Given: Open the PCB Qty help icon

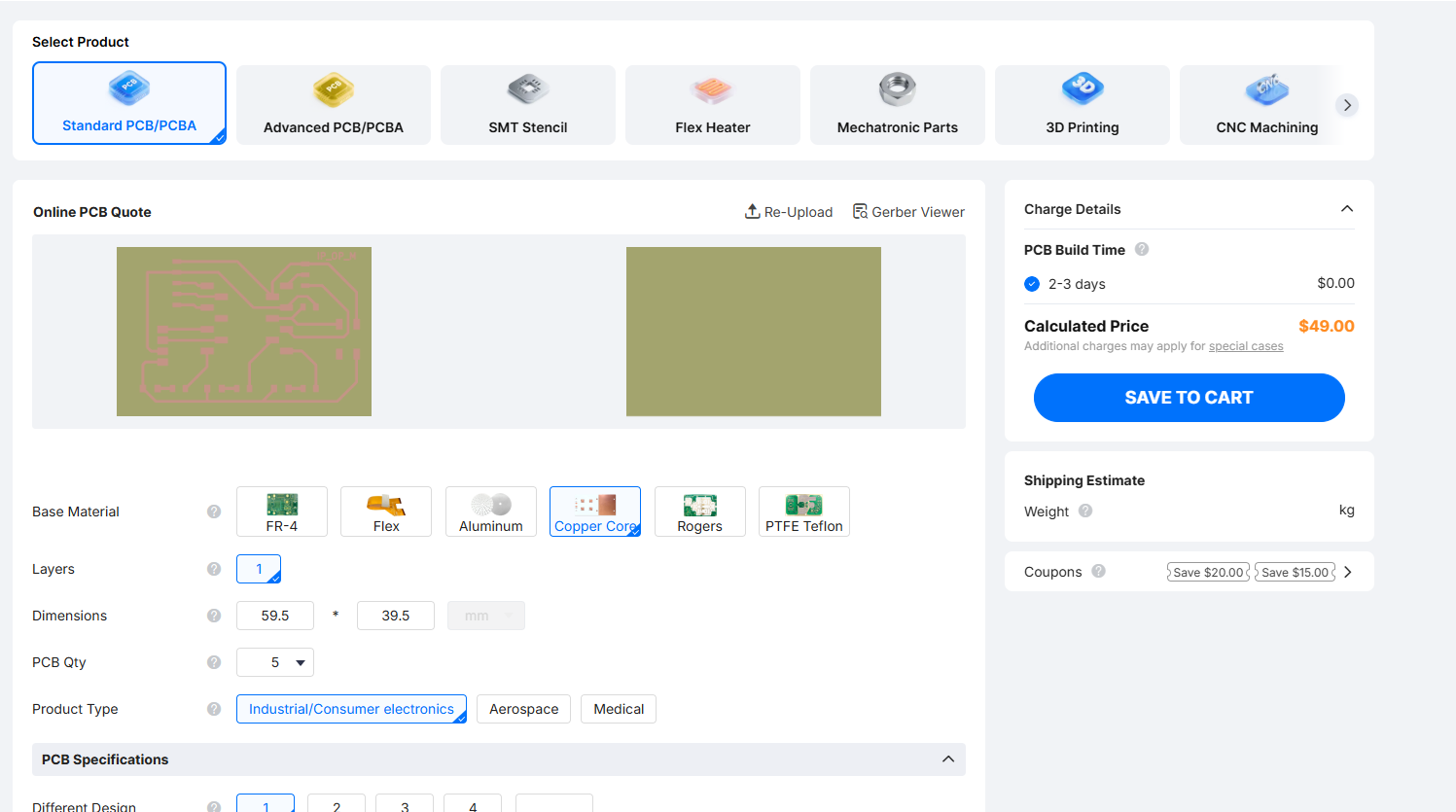Looking at the screenshot, I should (214, 662).
